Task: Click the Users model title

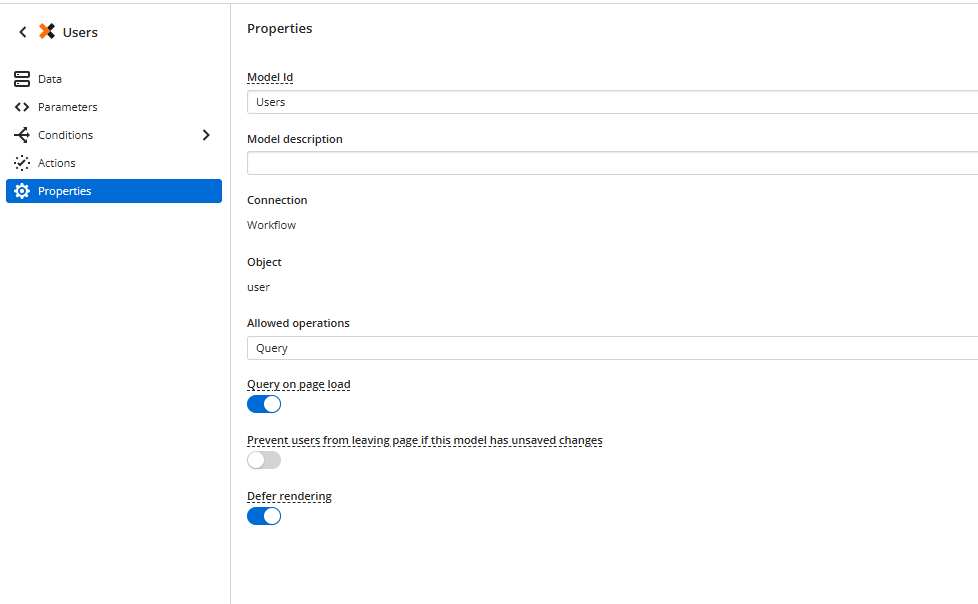Action: (80, 32)
